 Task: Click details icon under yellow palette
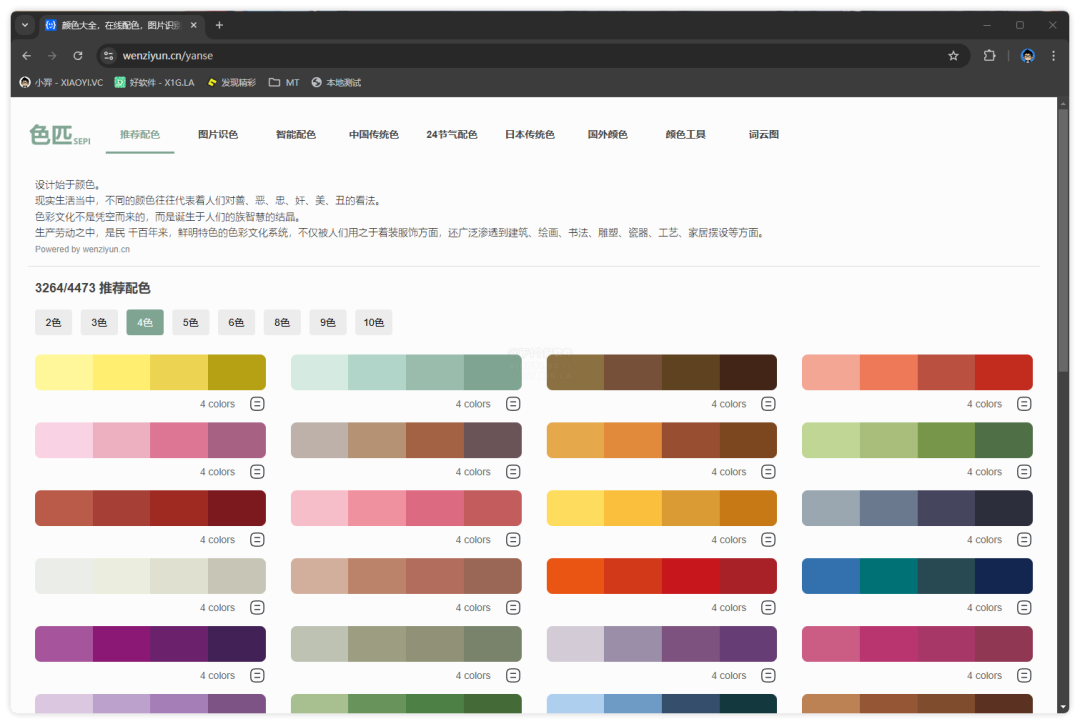click(257, 404)
